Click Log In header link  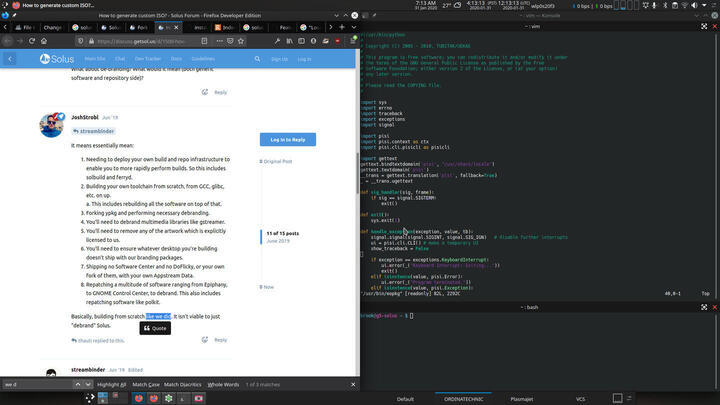point(304,59)
